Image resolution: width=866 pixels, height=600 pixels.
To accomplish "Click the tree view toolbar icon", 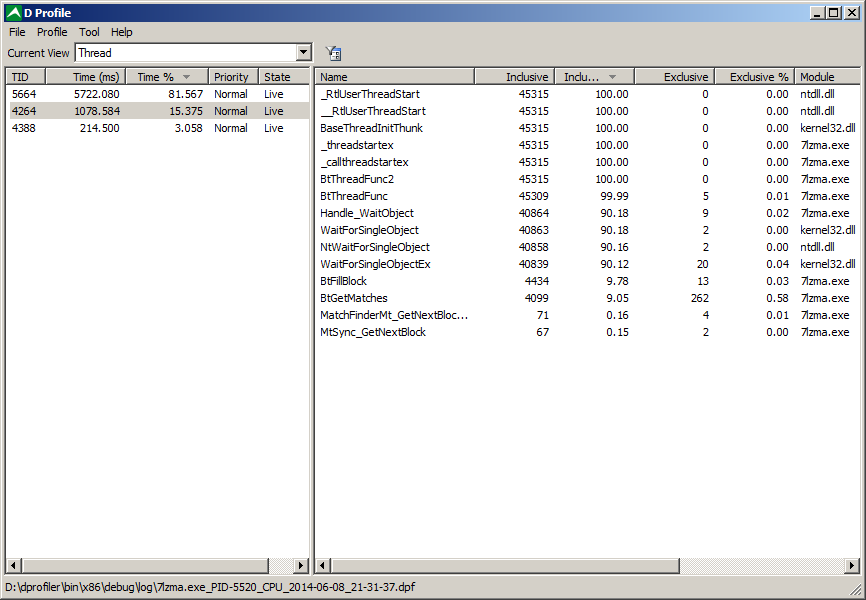I will (x=334, y=53).
